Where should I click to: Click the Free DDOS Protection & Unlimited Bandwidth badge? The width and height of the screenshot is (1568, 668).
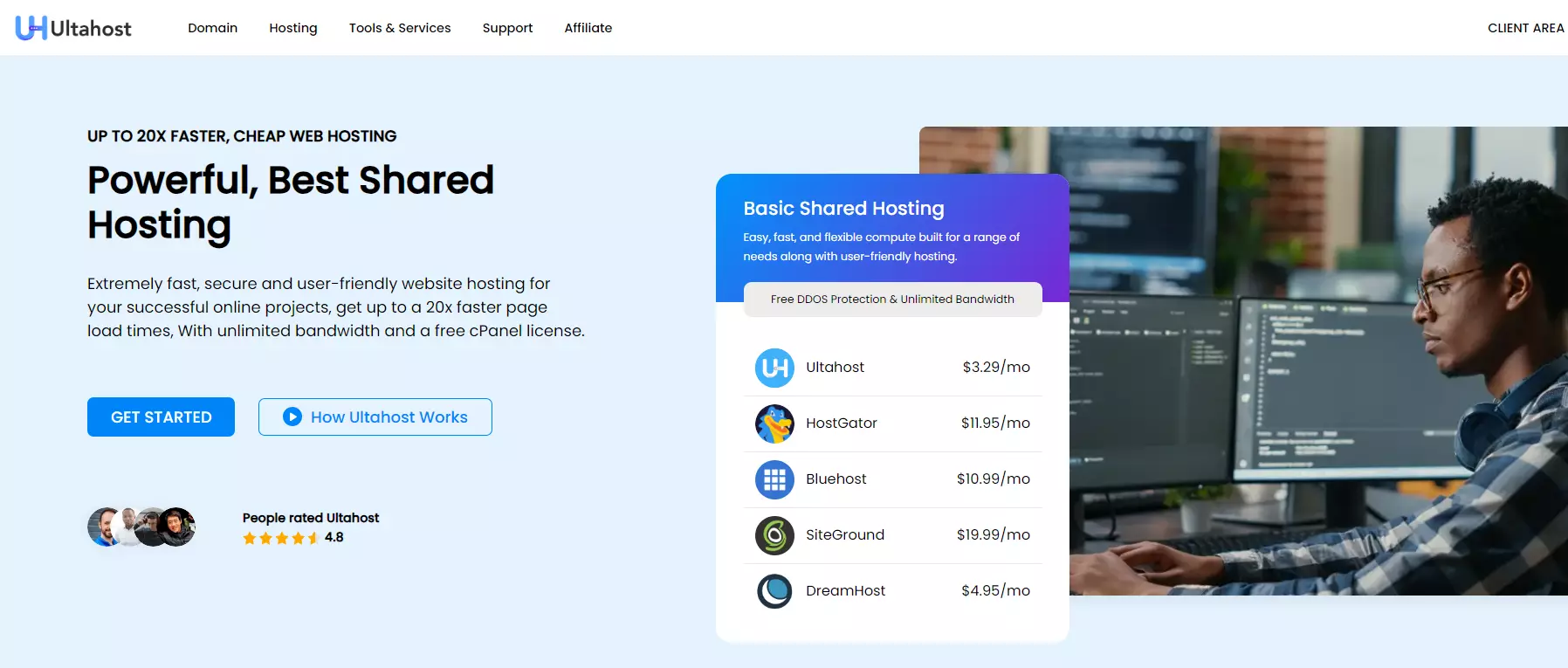pyautogui.click(x=892, y=299)
